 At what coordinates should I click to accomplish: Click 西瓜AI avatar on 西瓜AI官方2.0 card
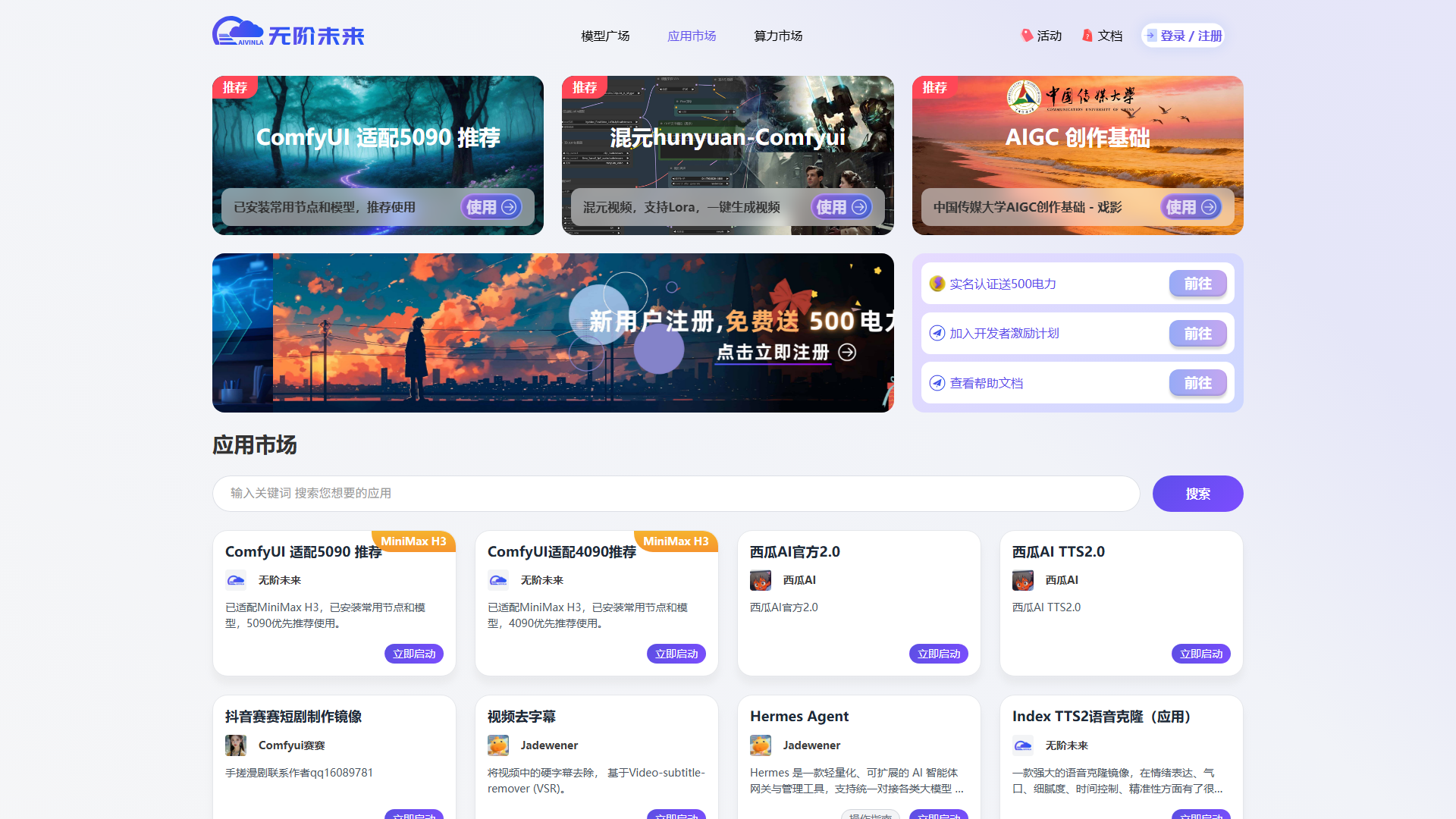tap(761, 580)
